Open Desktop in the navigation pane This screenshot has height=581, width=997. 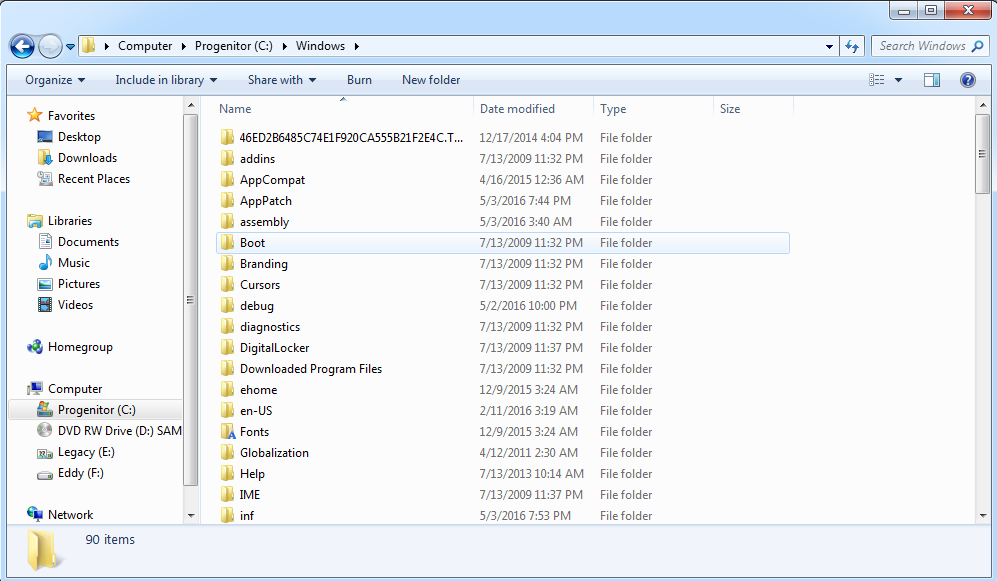coord(79,137)
